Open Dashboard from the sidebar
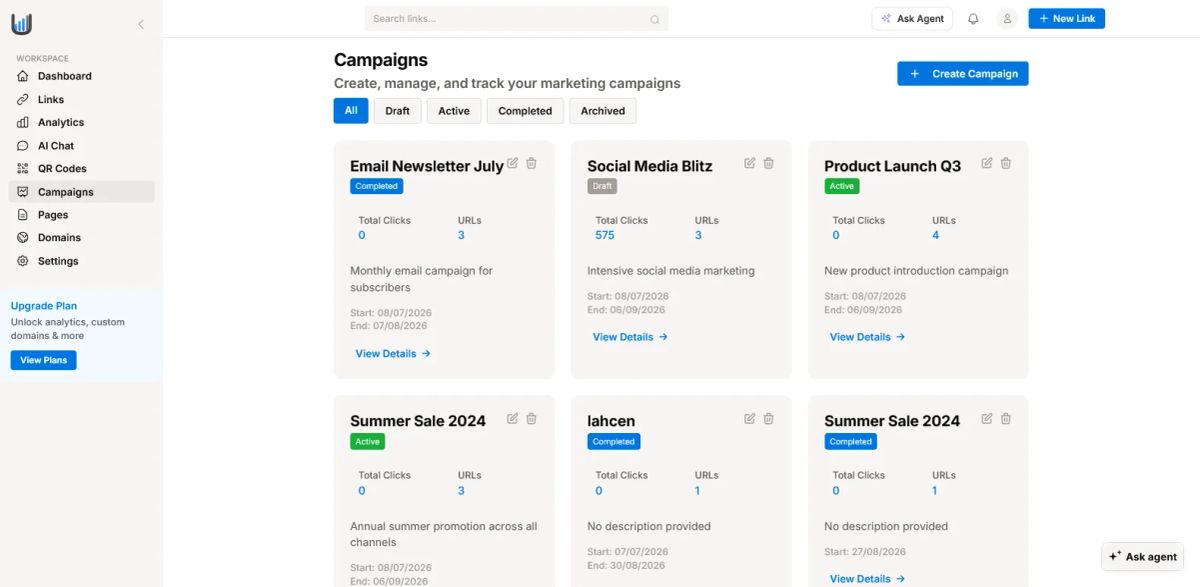 [81, 76]
